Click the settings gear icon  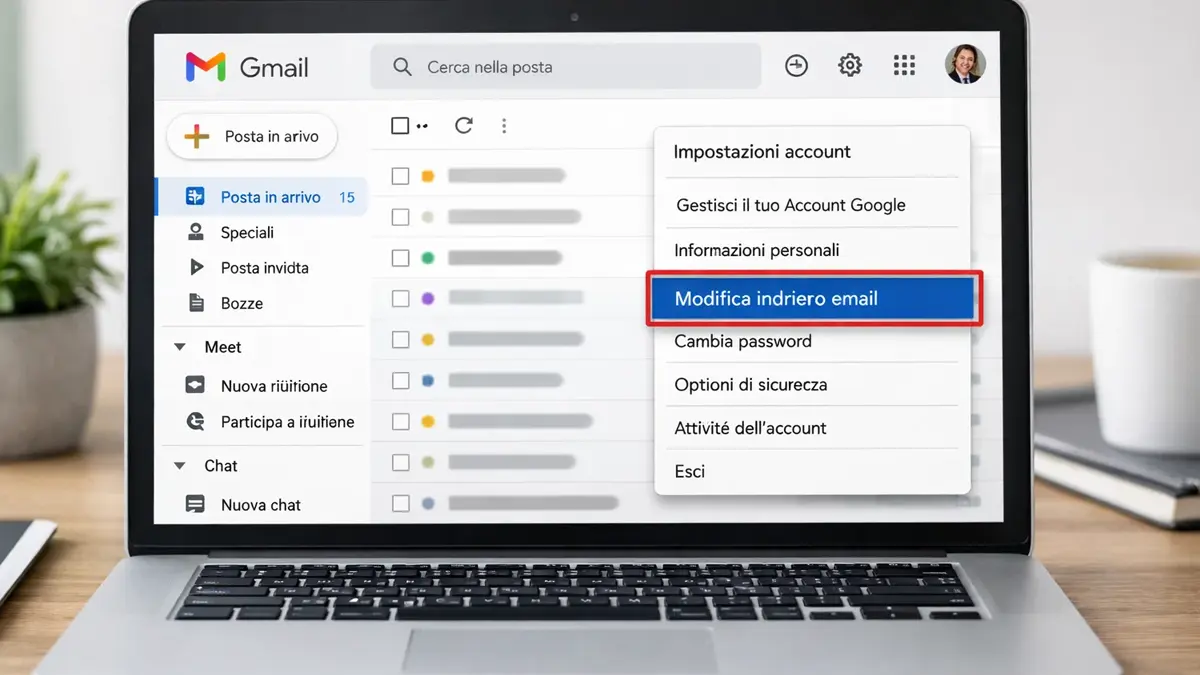point(849,66)
